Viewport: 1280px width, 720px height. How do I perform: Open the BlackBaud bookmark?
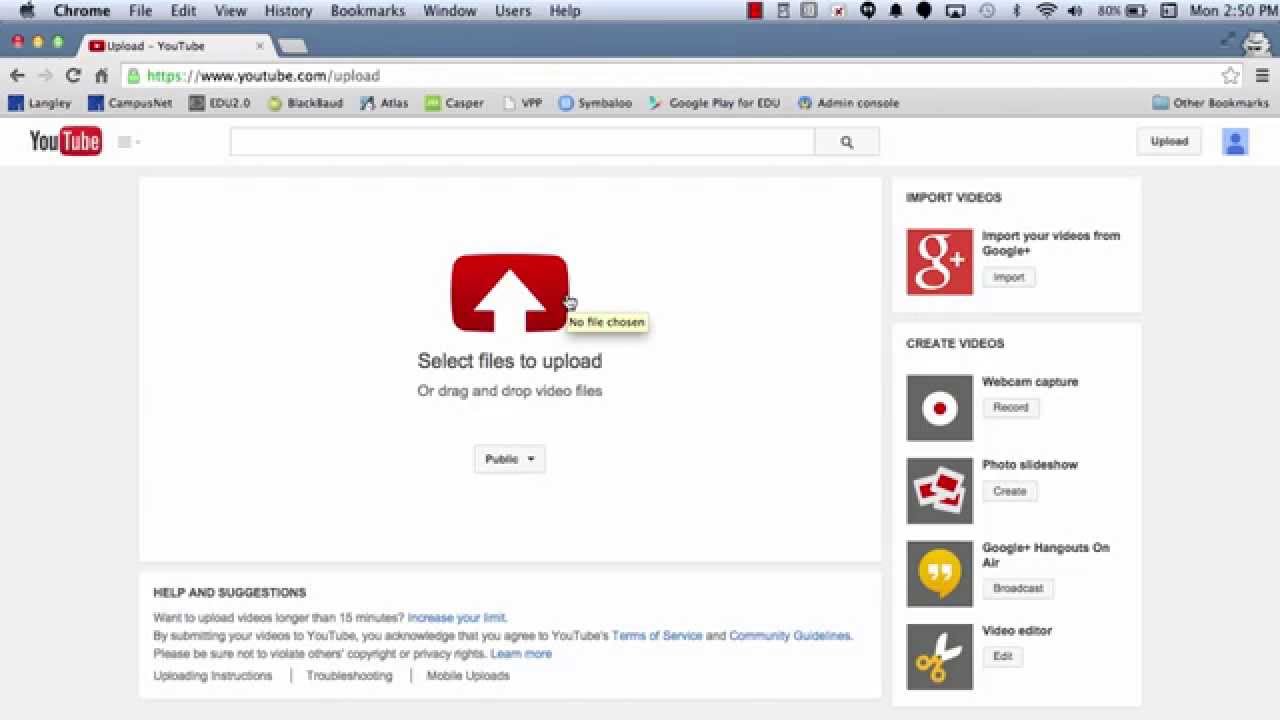(305, 103)
